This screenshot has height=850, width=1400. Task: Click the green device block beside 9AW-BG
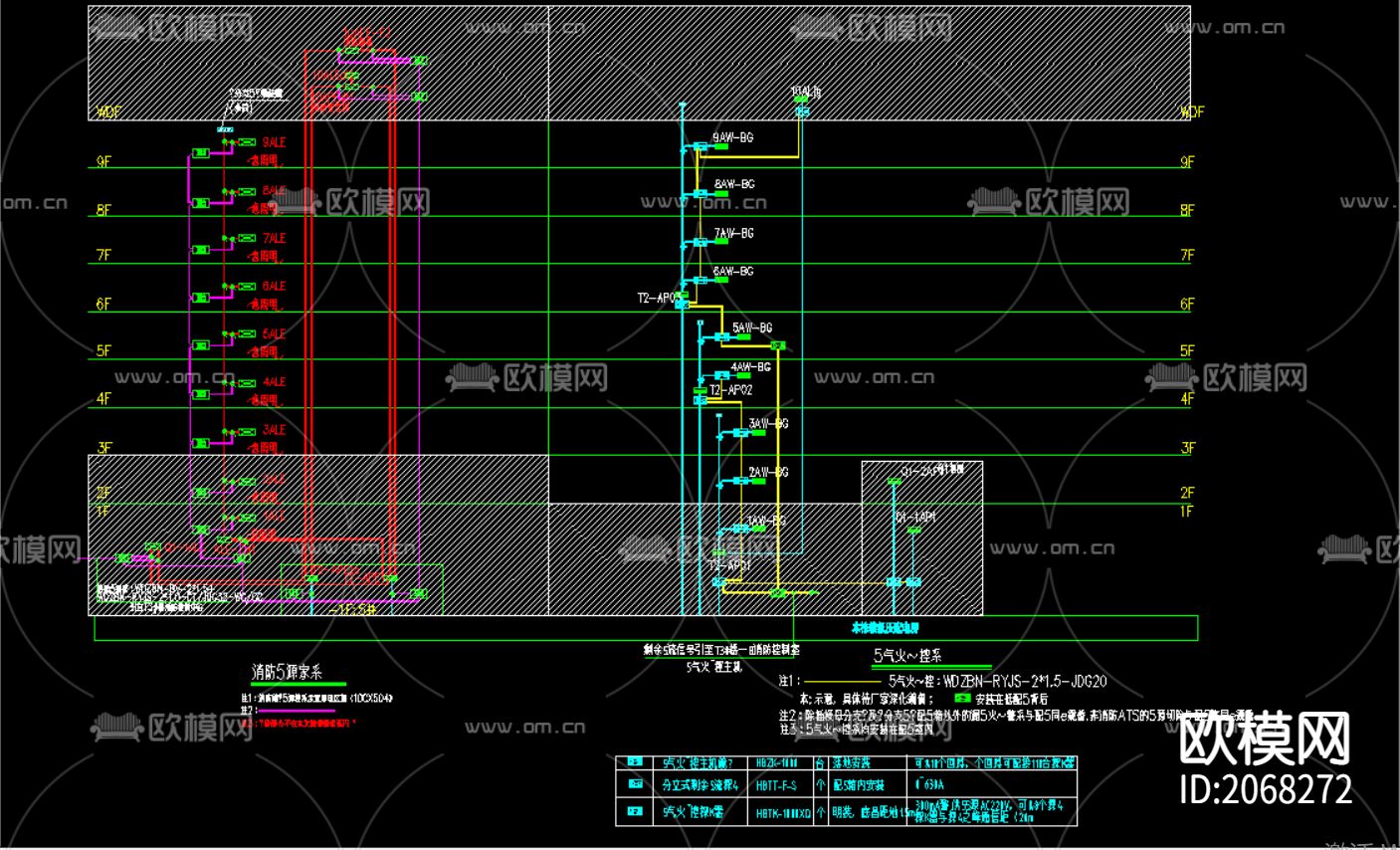(721, 146)
